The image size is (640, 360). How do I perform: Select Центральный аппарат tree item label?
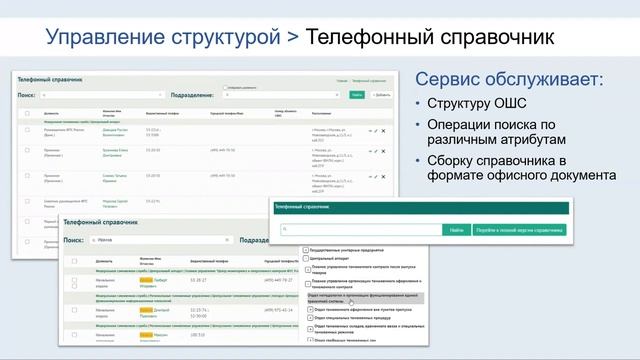pyautogui.click(x=329, y=258)
